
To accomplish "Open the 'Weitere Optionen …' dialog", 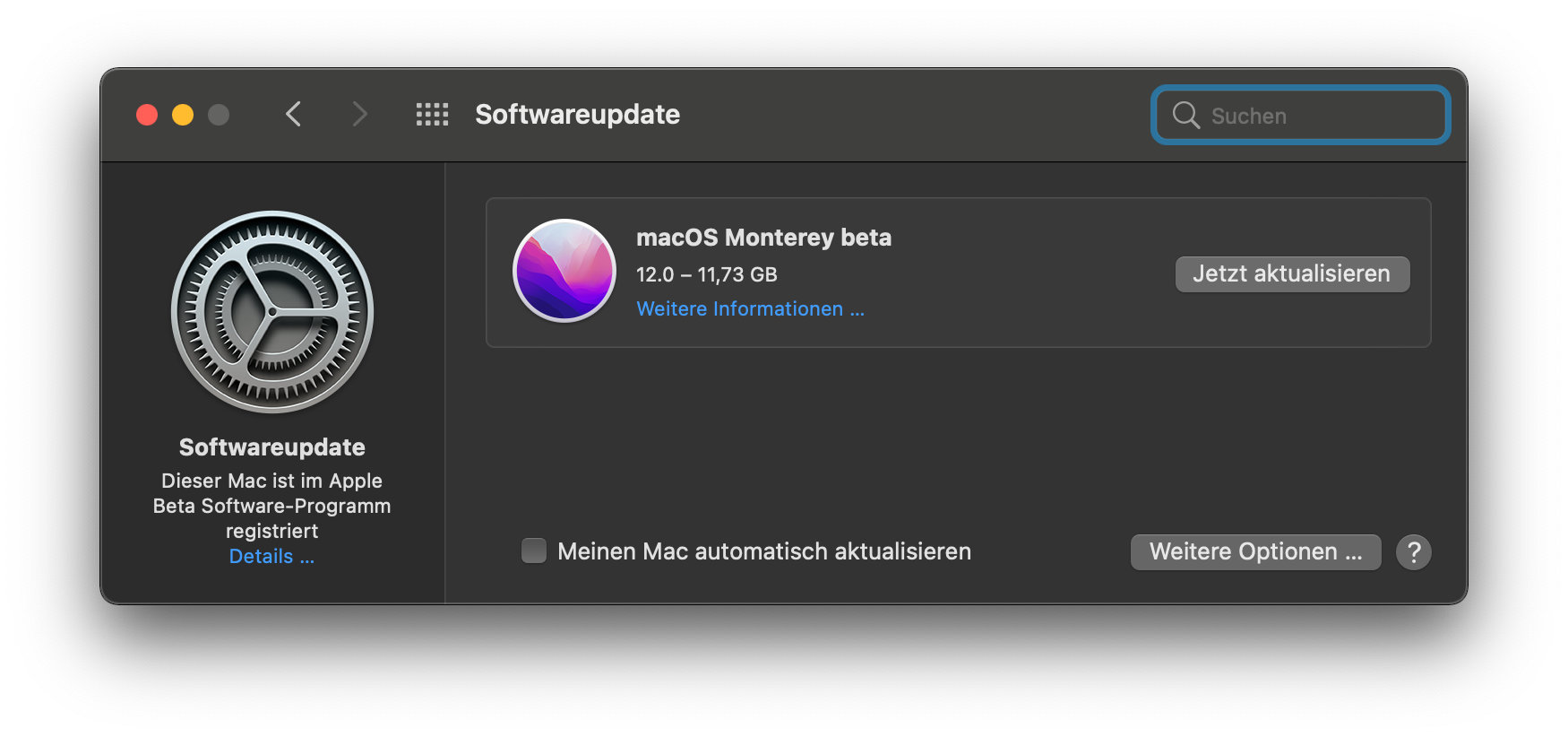I will 1254,552.
